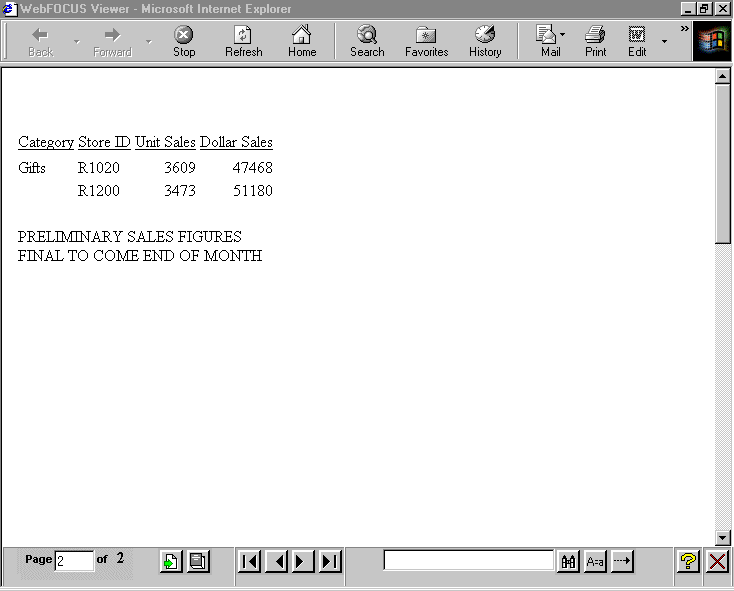Viewport: 734px width, 591px height.
Task: Open the Favorites pane
Action: coord(426,42)
